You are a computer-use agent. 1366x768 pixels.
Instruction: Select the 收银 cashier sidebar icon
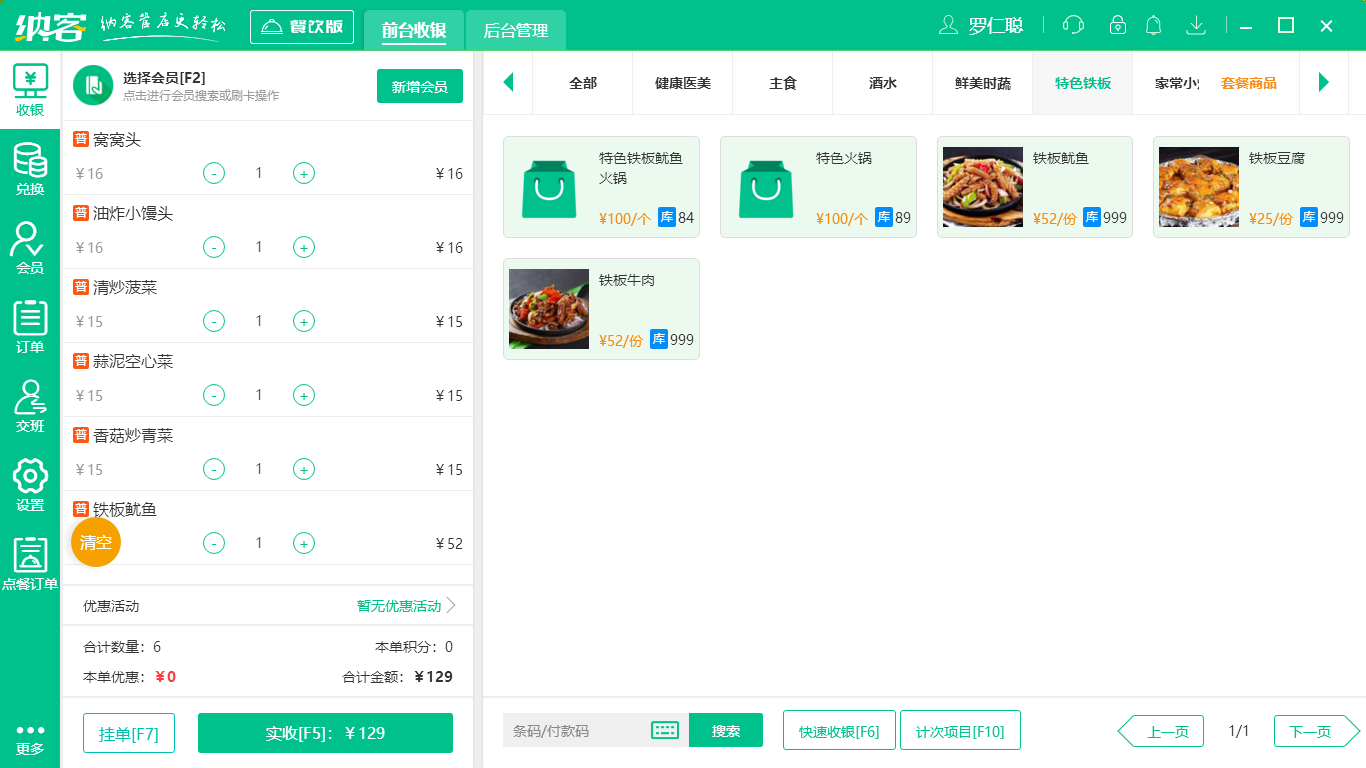(x=30, y=90)
